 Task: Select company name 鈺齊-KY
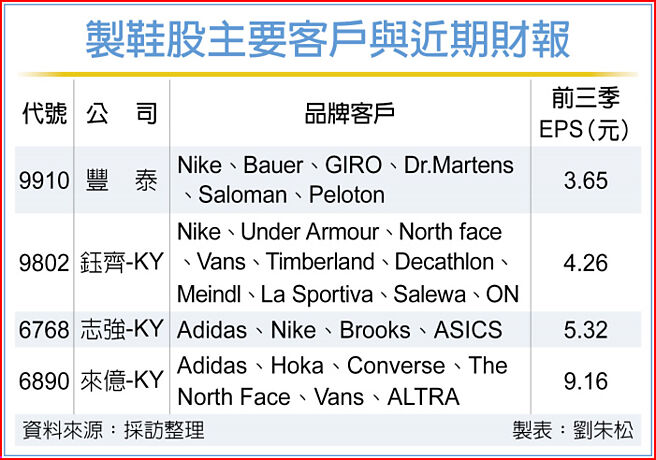coord(121,264)
